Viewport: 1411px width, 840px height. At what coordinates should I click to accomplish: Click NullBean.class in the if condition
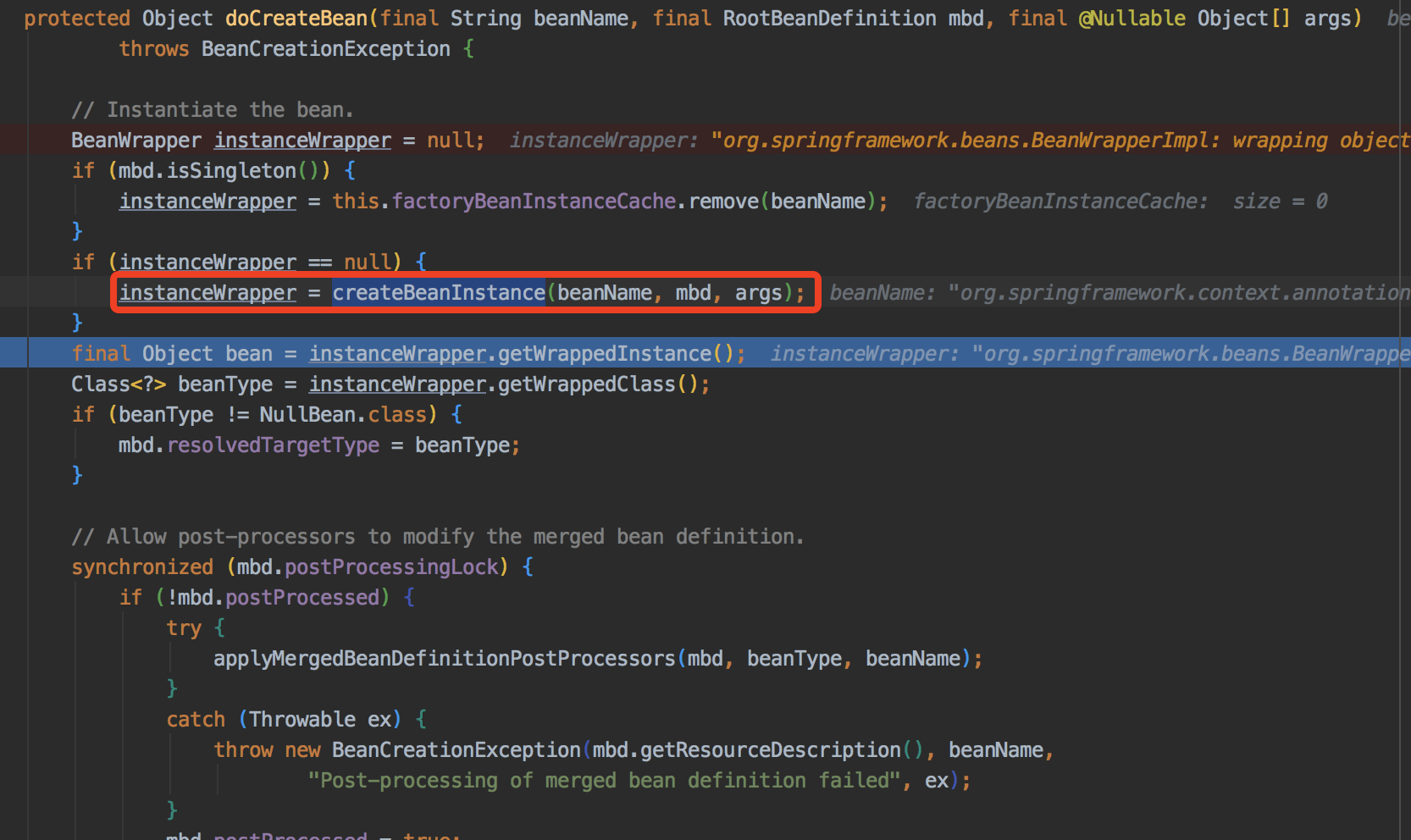pos(343,415)
